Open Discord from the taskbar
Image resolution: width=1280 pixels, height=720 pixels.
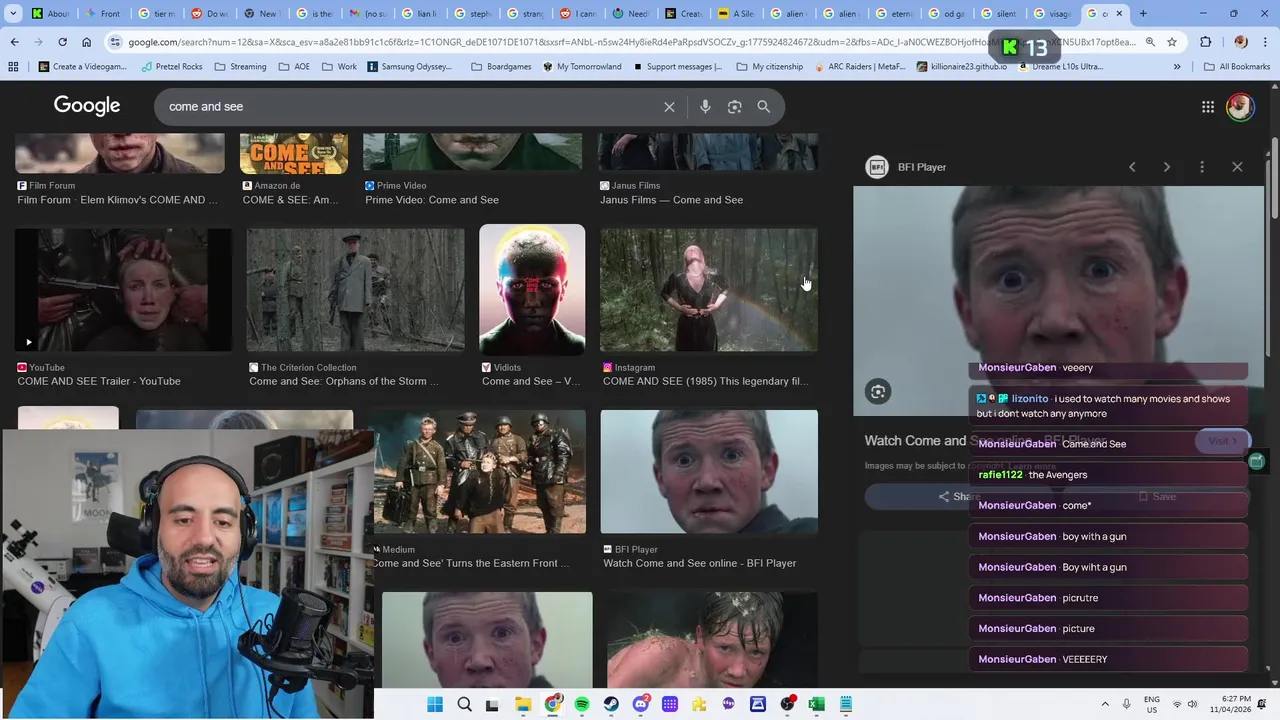[641, 704]
